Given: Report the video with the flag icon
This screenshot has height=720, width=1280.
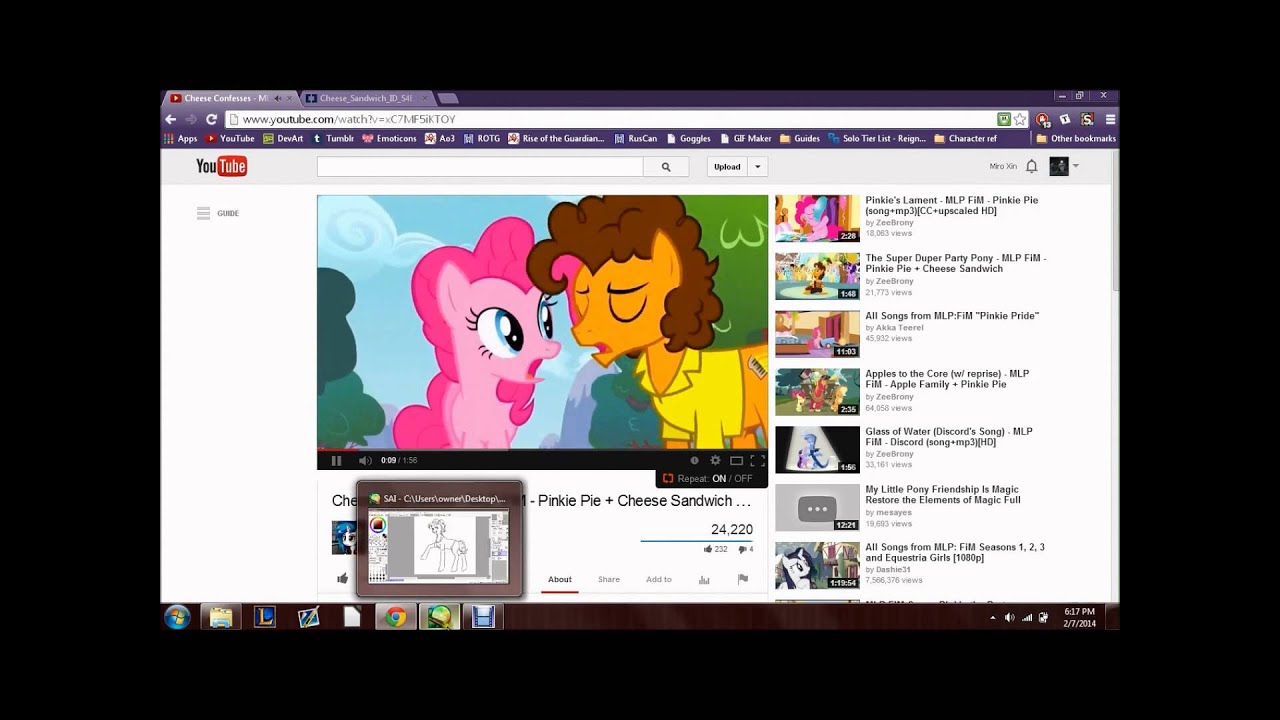Looking at the screenshot, I should click(743, 579).
